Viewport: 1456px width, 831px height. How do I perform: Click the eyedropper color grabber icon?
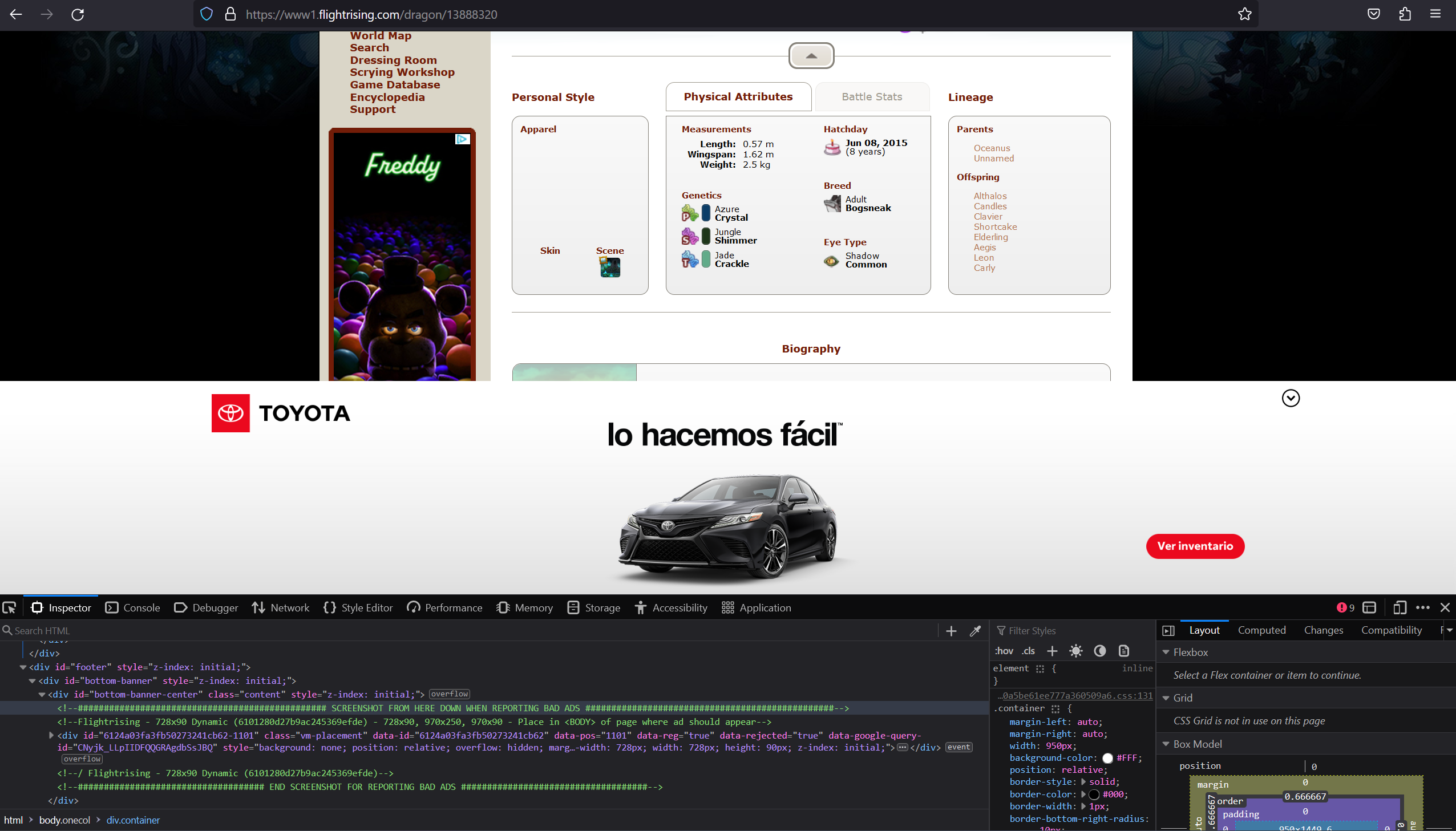coord(975,631)
